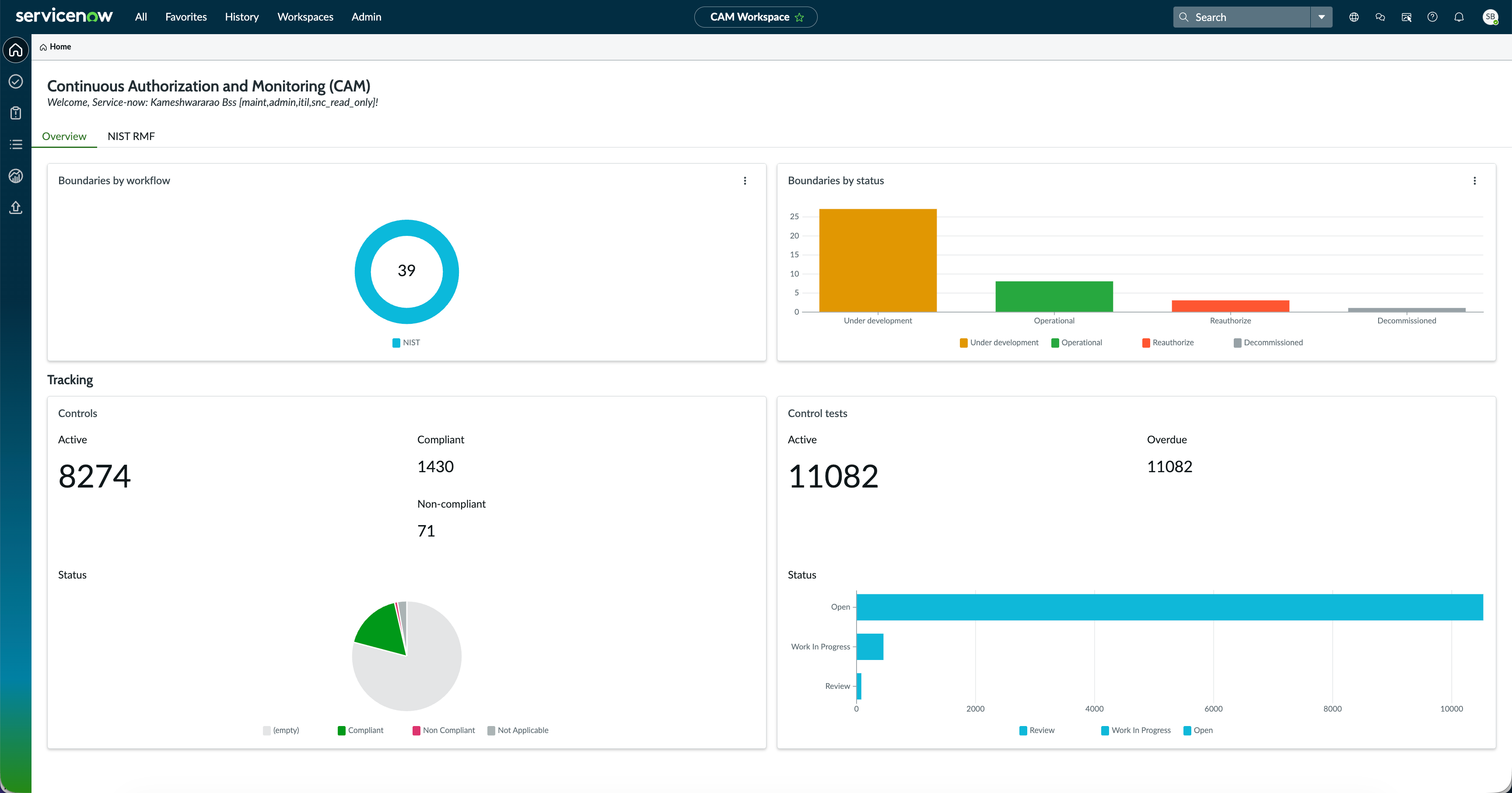Open Boundaries by status options menu
Image resolution: width=1512 pixels, height=793 pixels.
tap(1474, 181)
